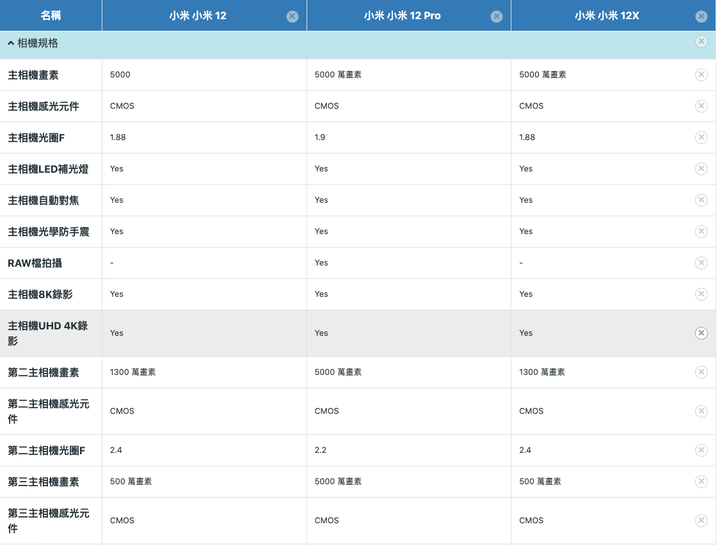Select the 第三主相機感光元件 row label
Screen dimensions: 720x545
(48, 521)
